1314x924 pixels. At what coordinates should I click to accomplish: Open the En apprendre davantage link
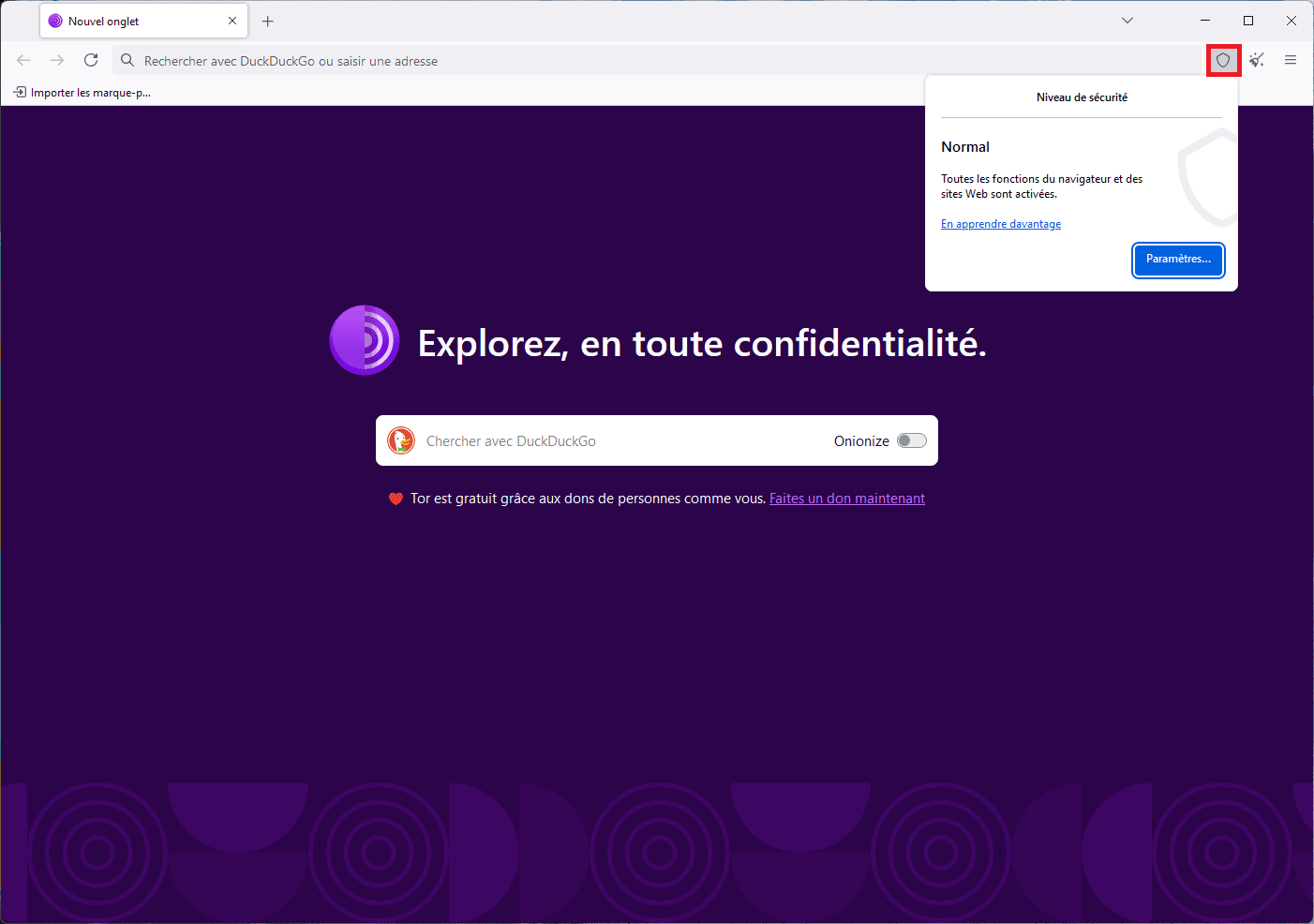(1001, 224)
